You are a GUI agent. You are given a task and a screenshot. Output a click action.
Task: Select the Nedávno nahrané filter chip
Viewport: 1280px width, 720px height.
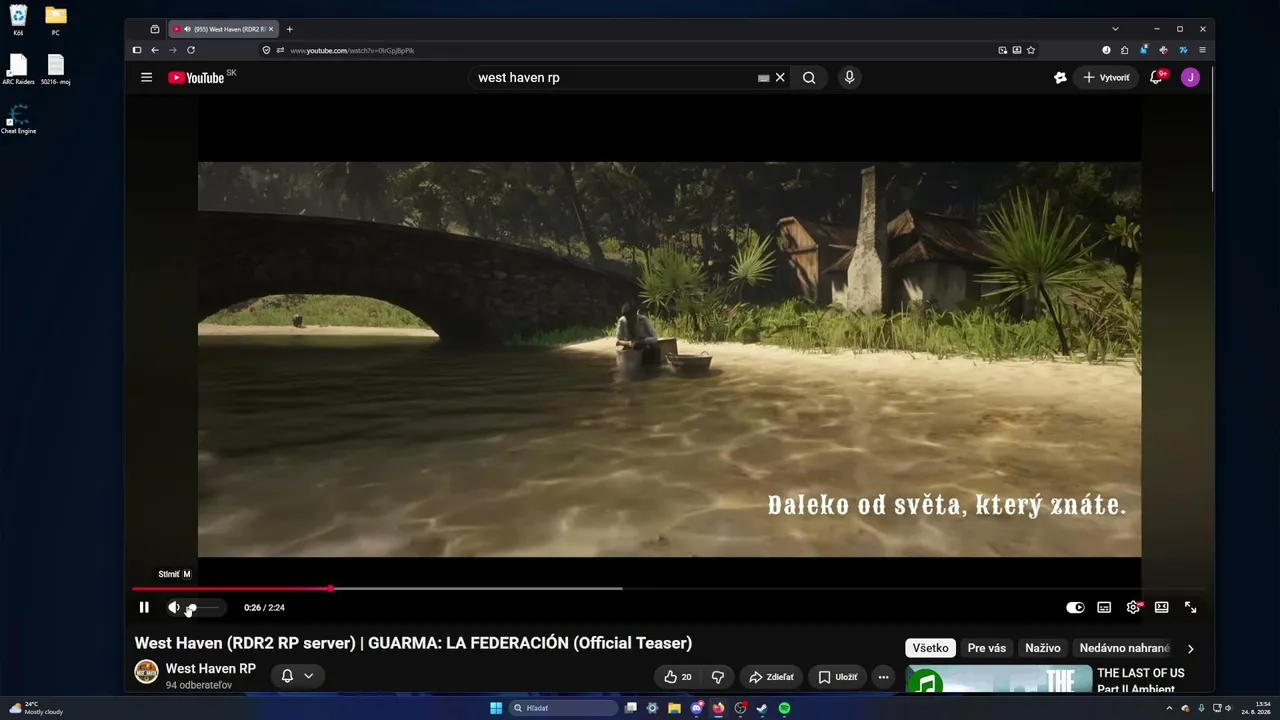click(x=1124, y=648)
